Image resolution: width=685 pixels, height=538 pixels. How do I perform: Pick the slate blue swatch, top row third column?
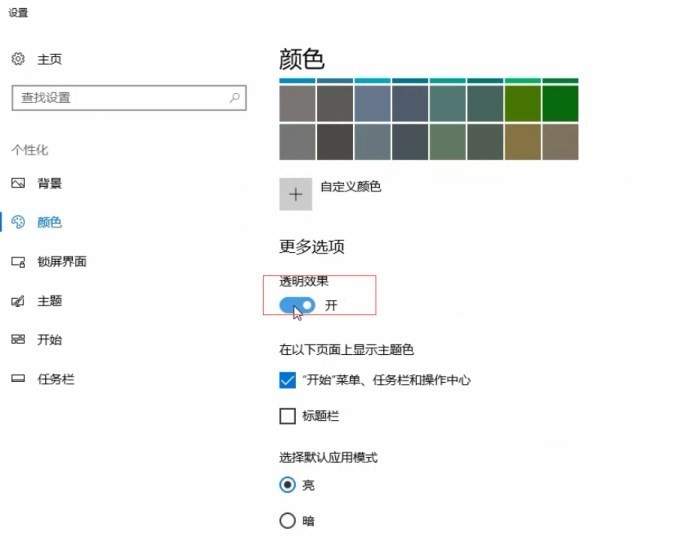tap(373, 103)
